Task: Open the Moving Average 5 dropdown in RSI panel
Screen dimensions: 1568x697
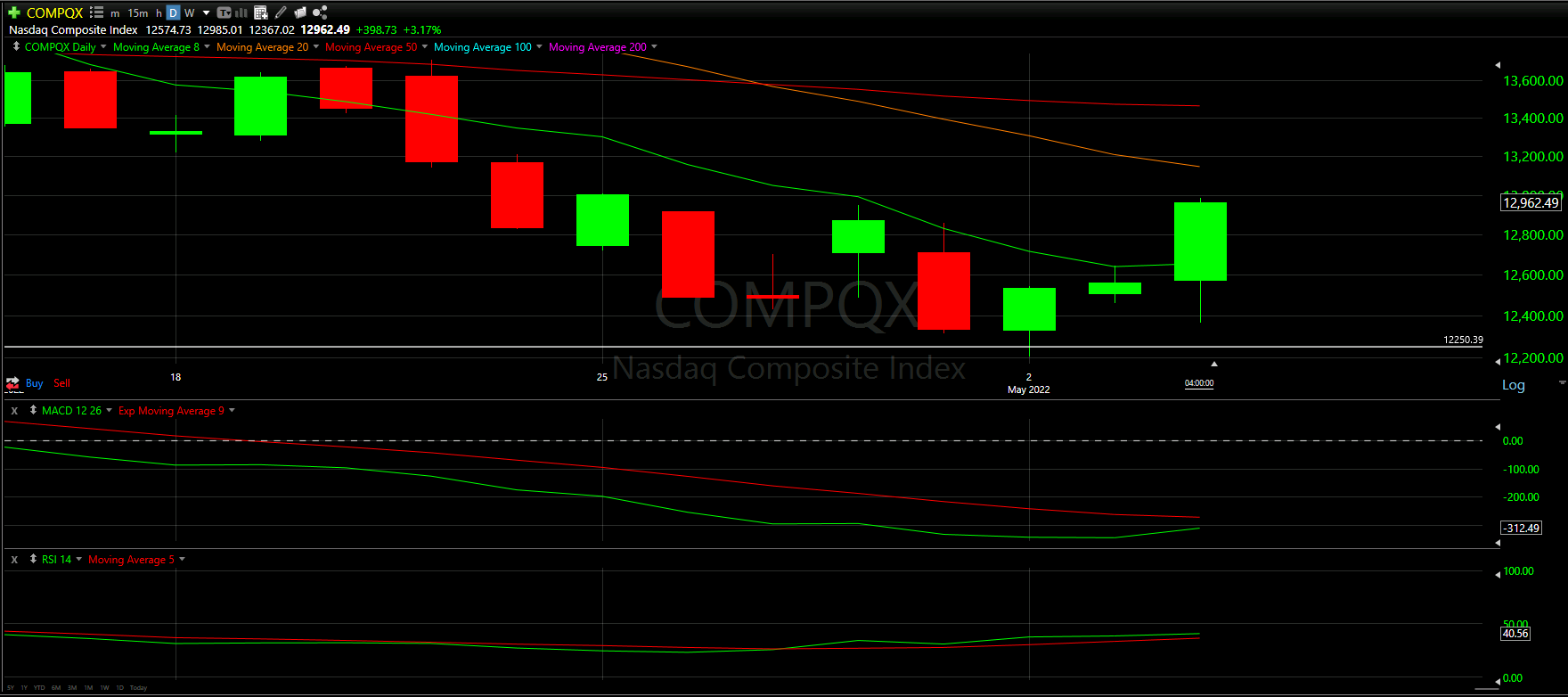Action: point(182,559)
